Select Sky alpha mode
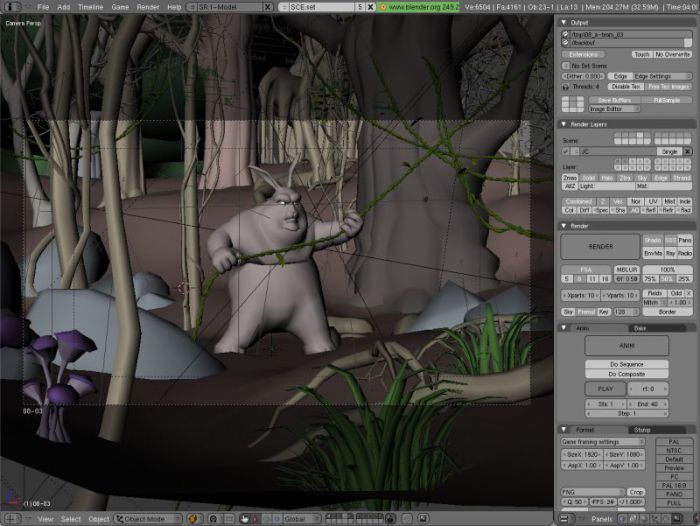700x526 pixels. click(568, 312)
